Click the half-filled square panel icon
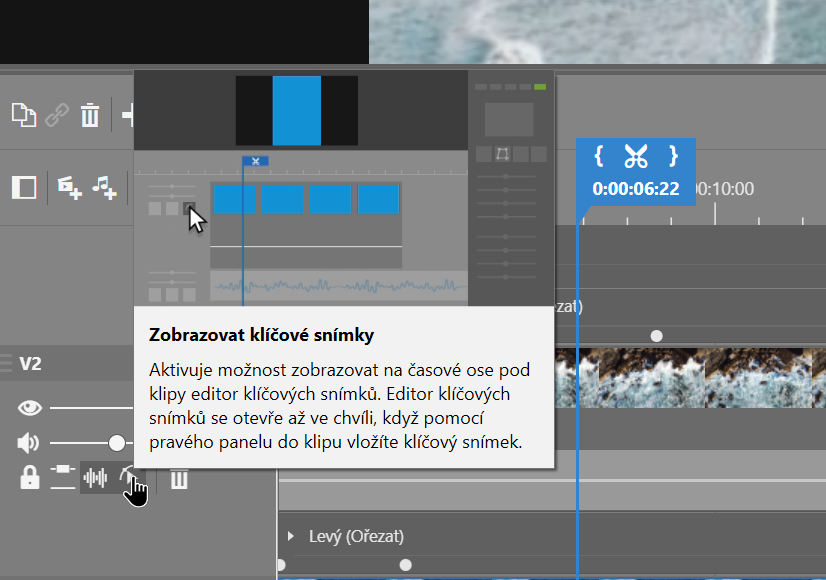This screenshot has height=580, width=826. click(23, 187)
